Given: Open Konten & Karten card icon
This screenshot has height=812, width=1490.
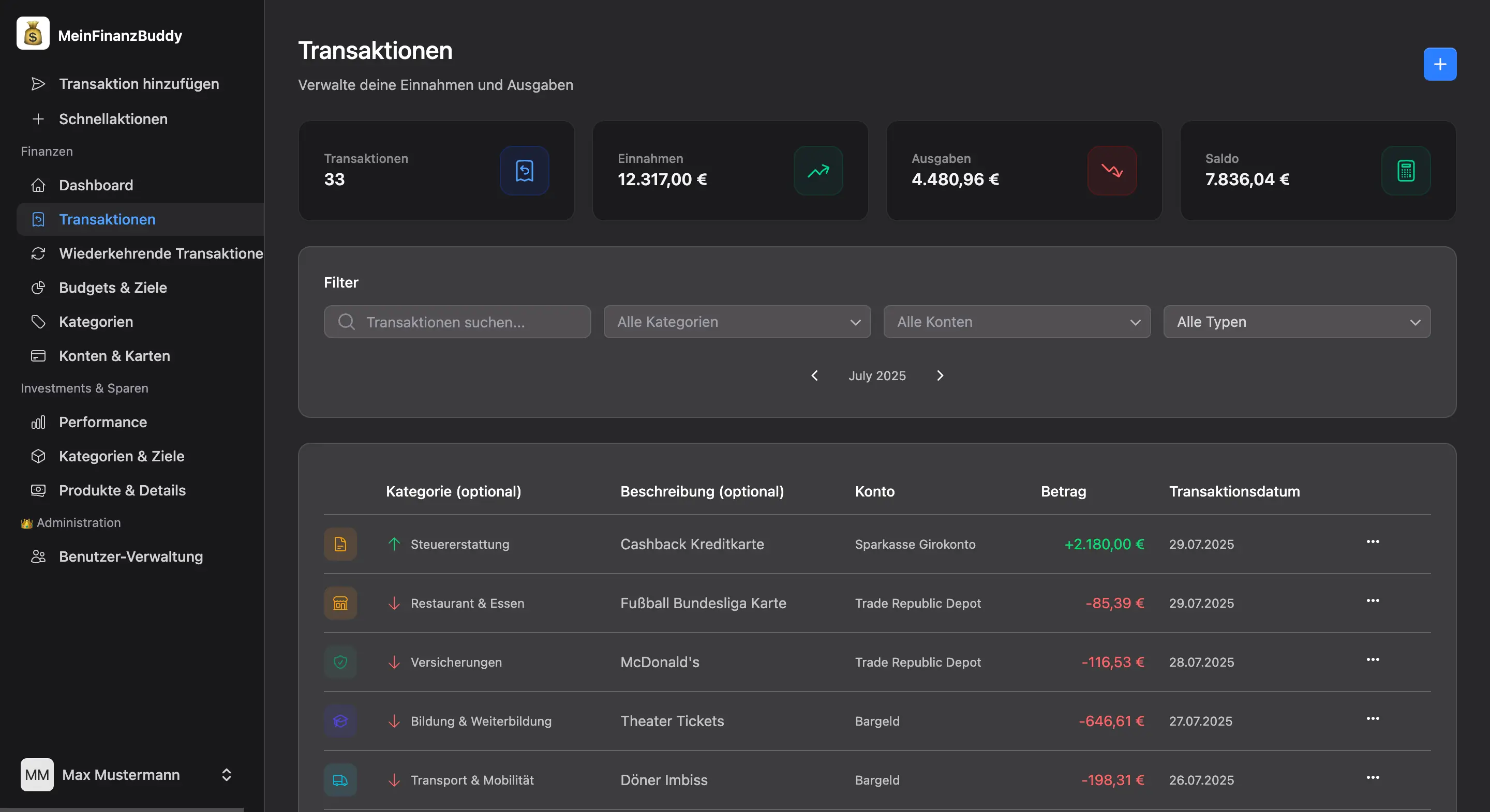Looking at the screenshot, I should [38, 356].
